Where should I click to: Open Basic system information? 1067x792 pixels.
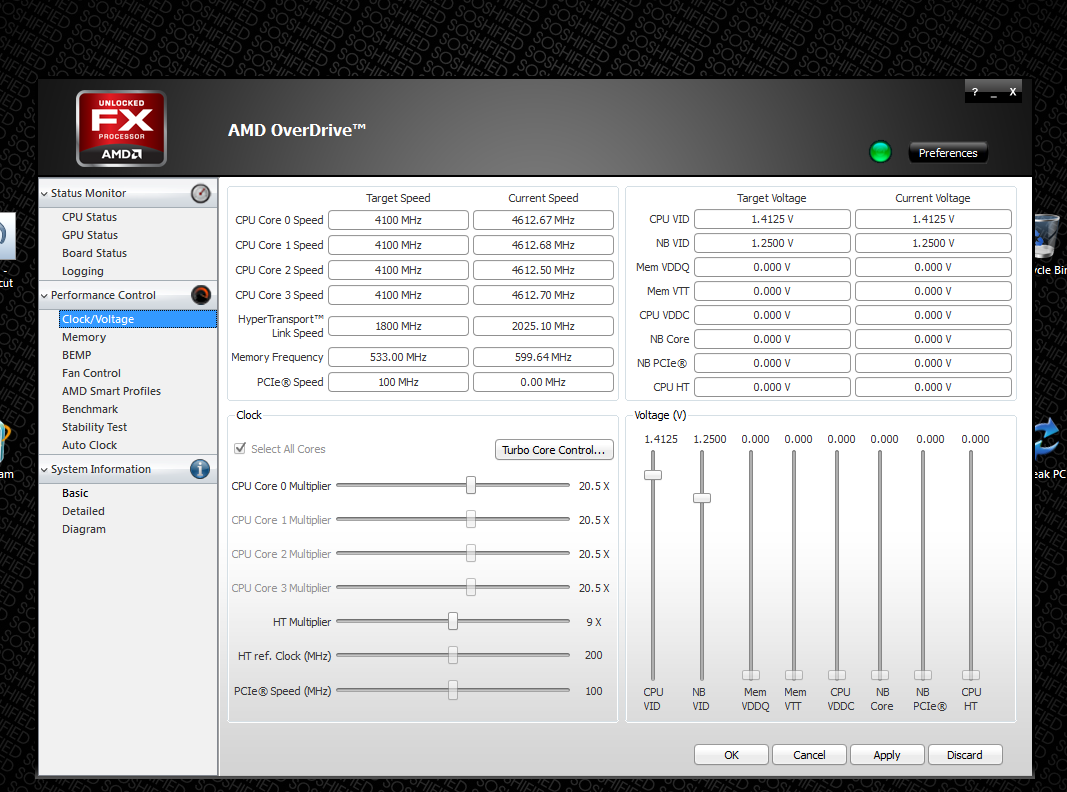[75, 493]
